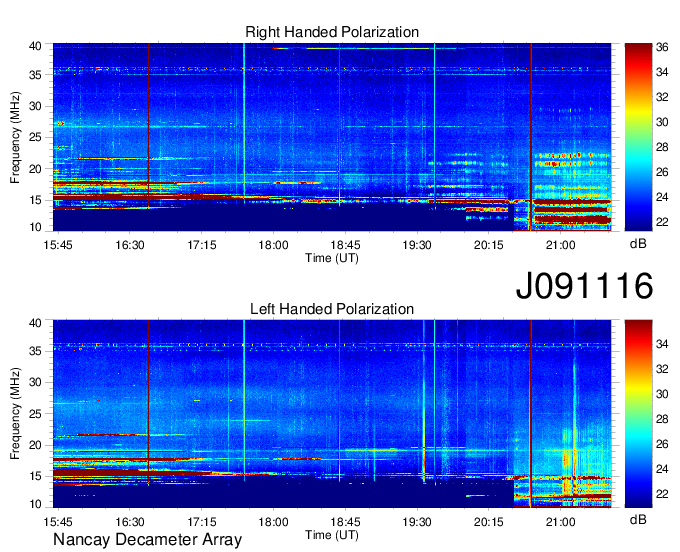Click the 10 MHz tick on lower frequency axis
The image size is (680, 552).
tap(35, 504)
